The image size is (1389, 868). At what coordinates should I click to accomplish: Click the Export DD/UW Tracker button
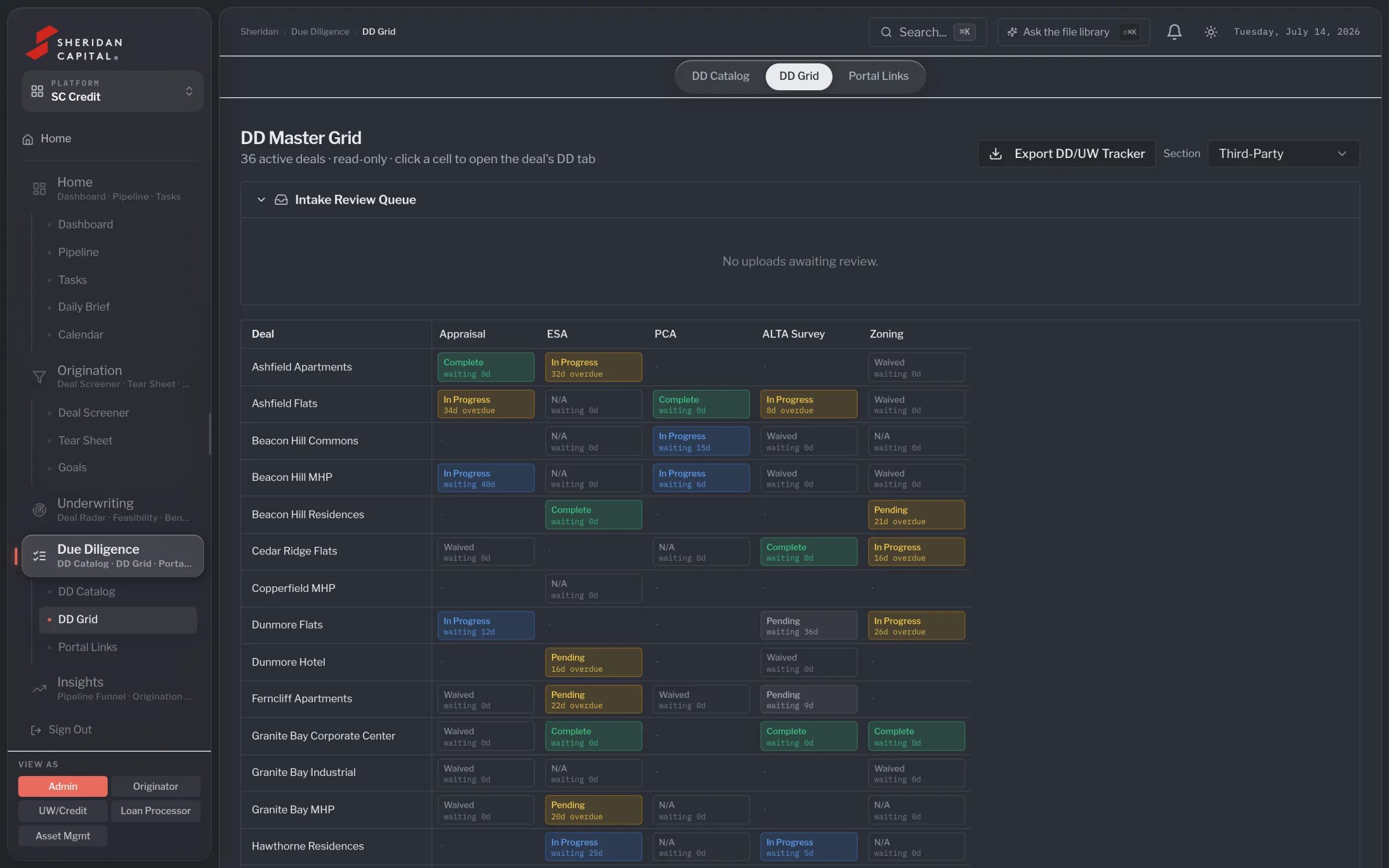tap(1066, 153)
